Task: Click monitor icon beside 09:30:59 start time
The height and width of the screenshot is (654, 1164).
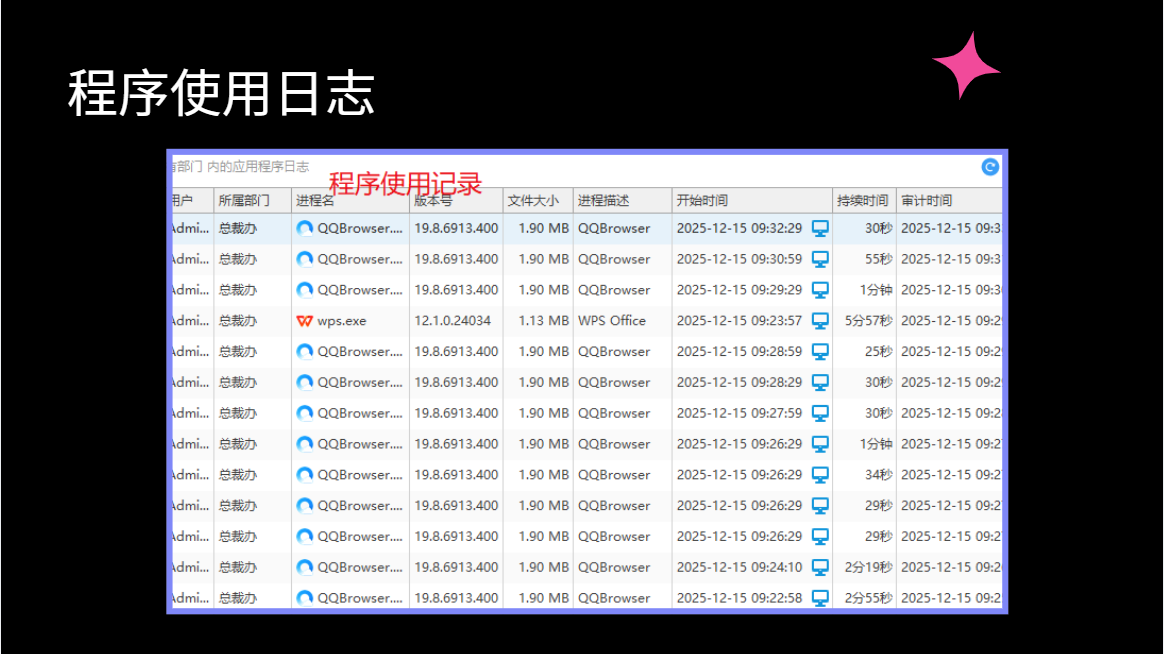Action: tap(820, 259)
